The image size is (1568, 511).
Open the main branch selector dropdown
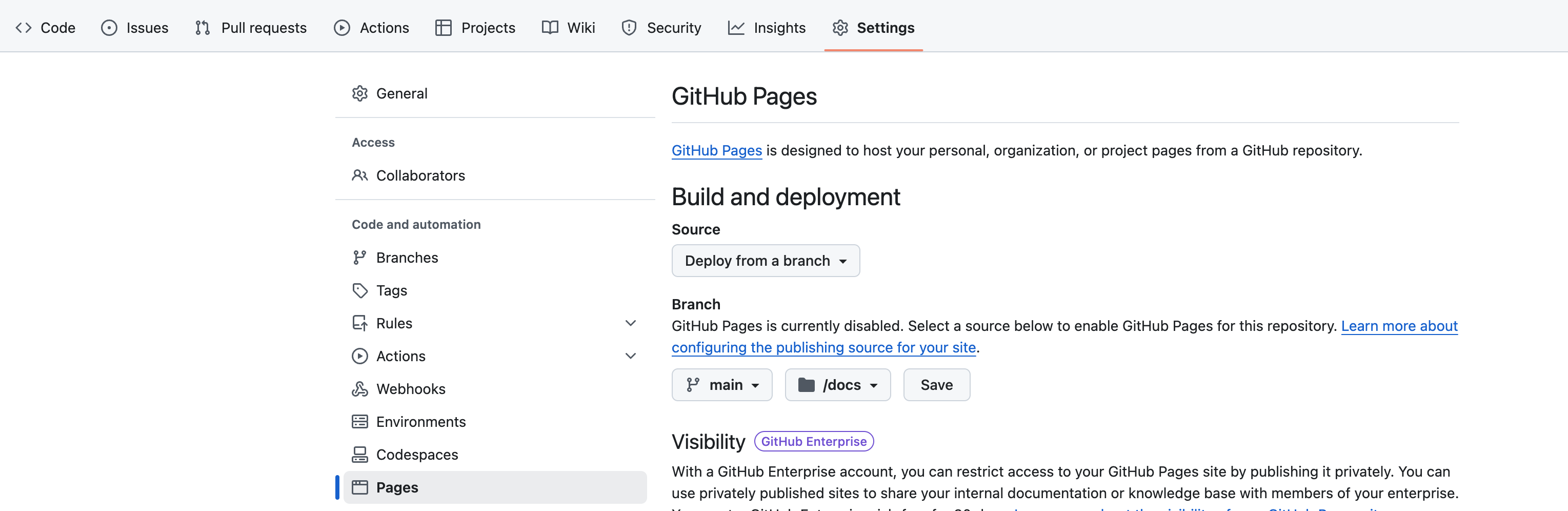[721, 385]
